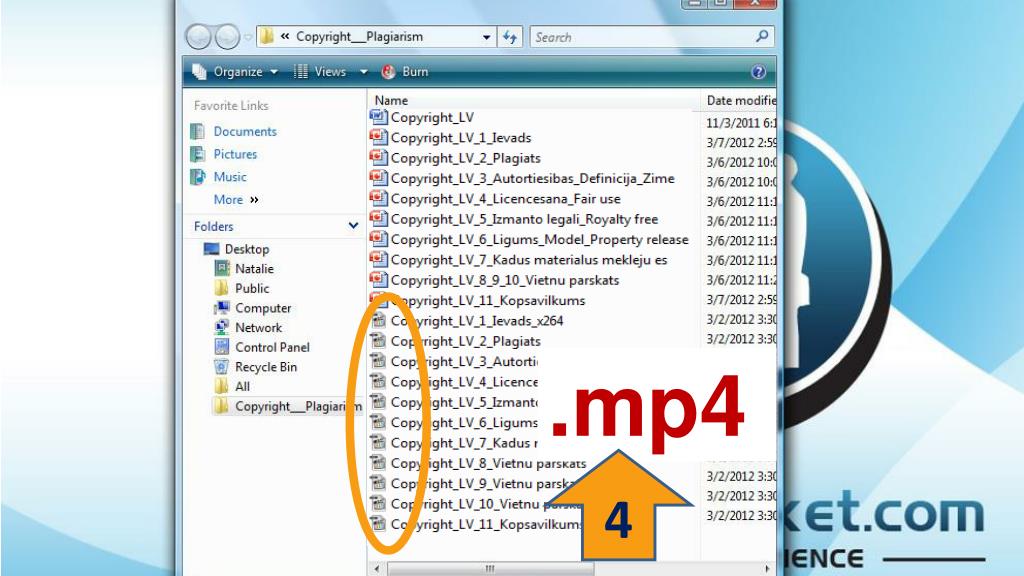Screen dimensions: 1024x576
Task: Select Natalie folder in tree
Action: [x=254, y=268]
